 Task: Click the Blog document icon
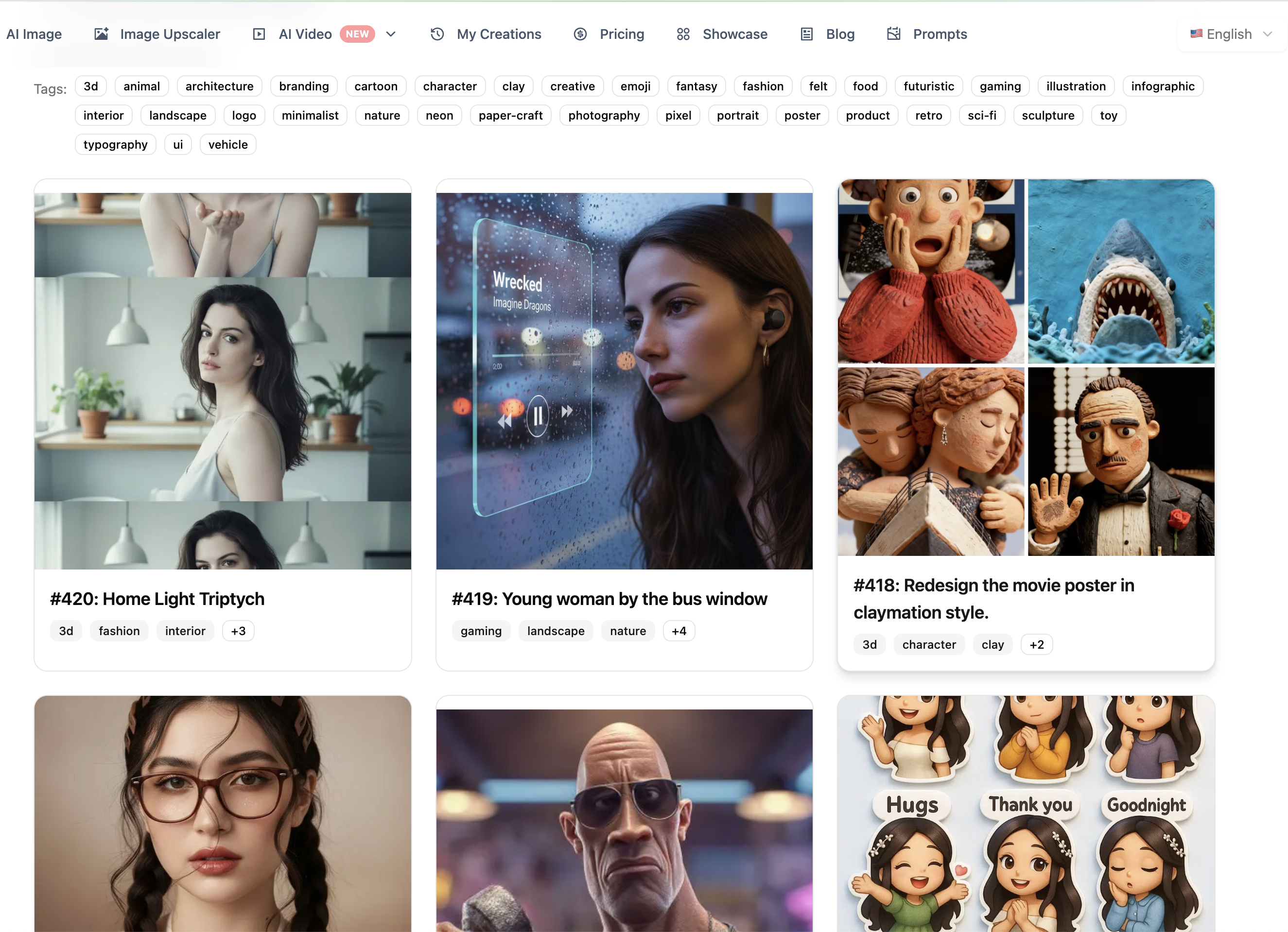pyautogui.click(x=806, y=34)
